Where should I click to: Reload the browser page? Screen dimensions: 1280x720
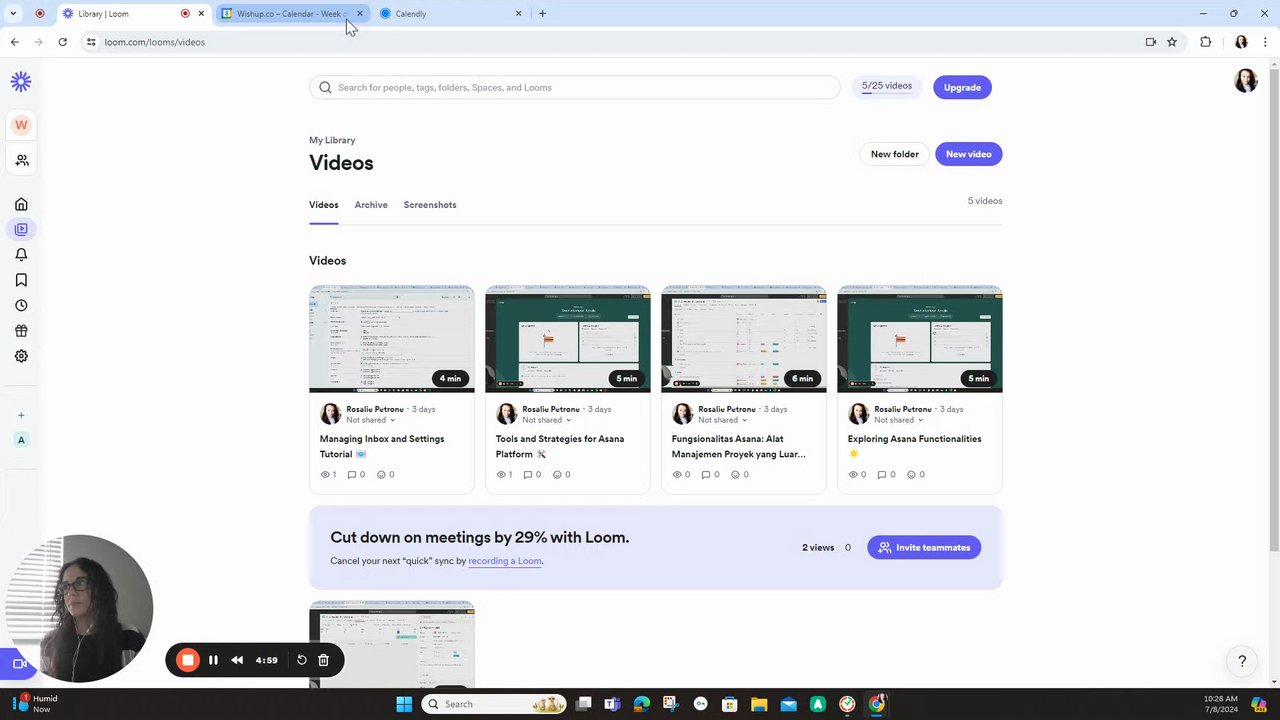[62, 42]
